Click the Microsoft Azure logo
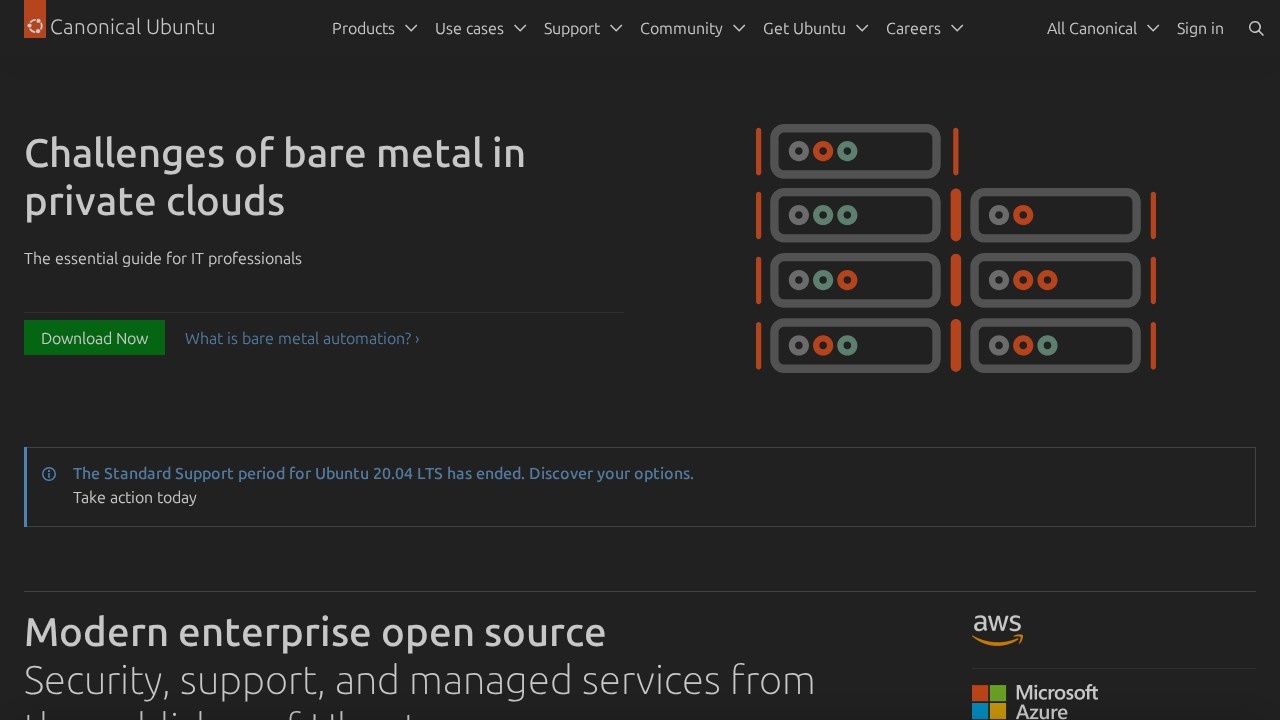Viewport: 1280px width, 720px height. 1035,702
